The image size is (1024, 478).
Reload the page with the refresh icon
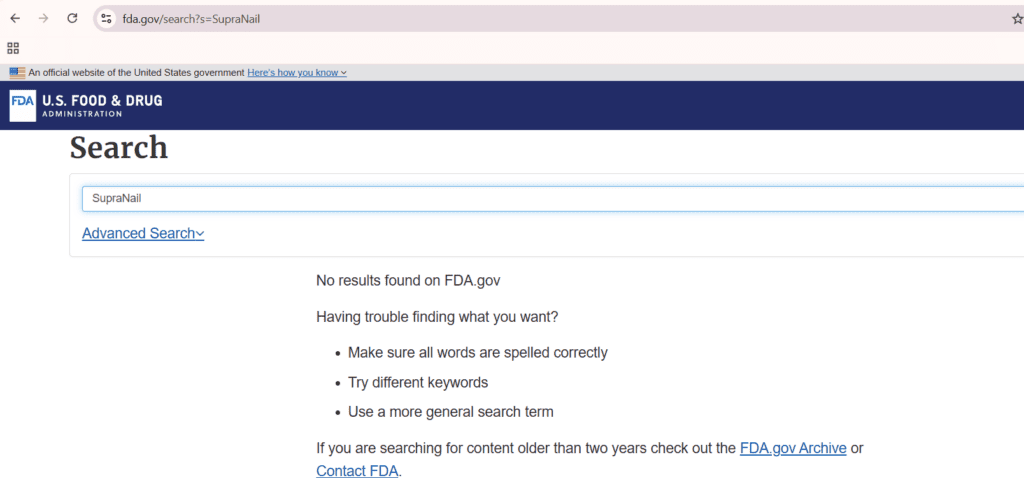tap(72, 18)
